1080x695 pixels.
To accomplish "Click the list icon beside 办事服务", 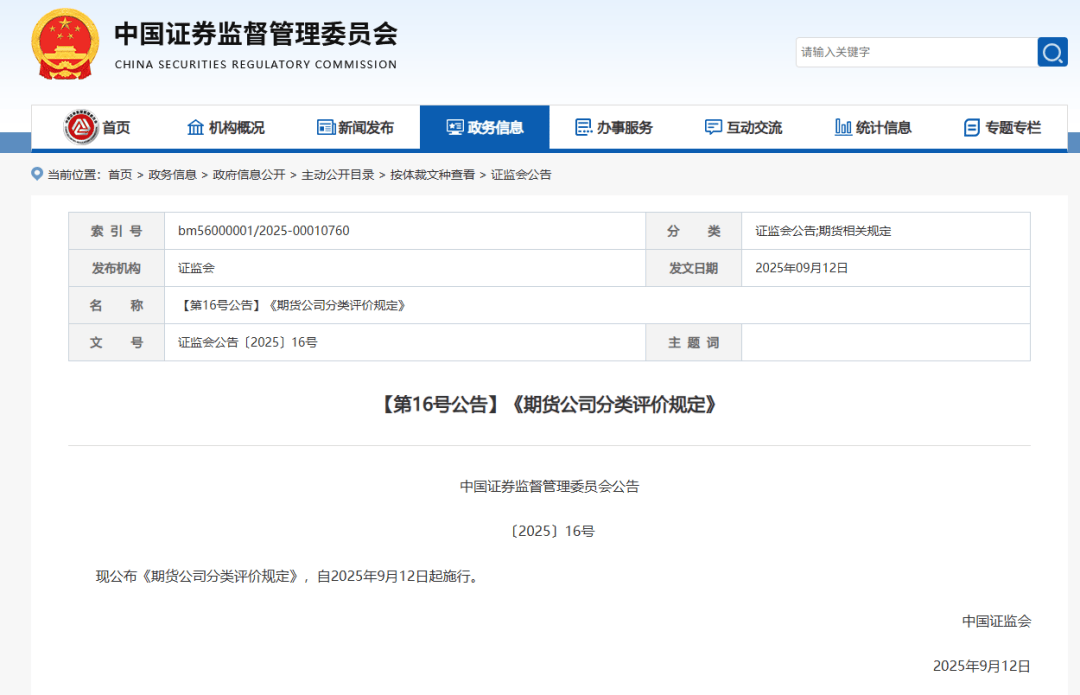I will coord(583,127).
